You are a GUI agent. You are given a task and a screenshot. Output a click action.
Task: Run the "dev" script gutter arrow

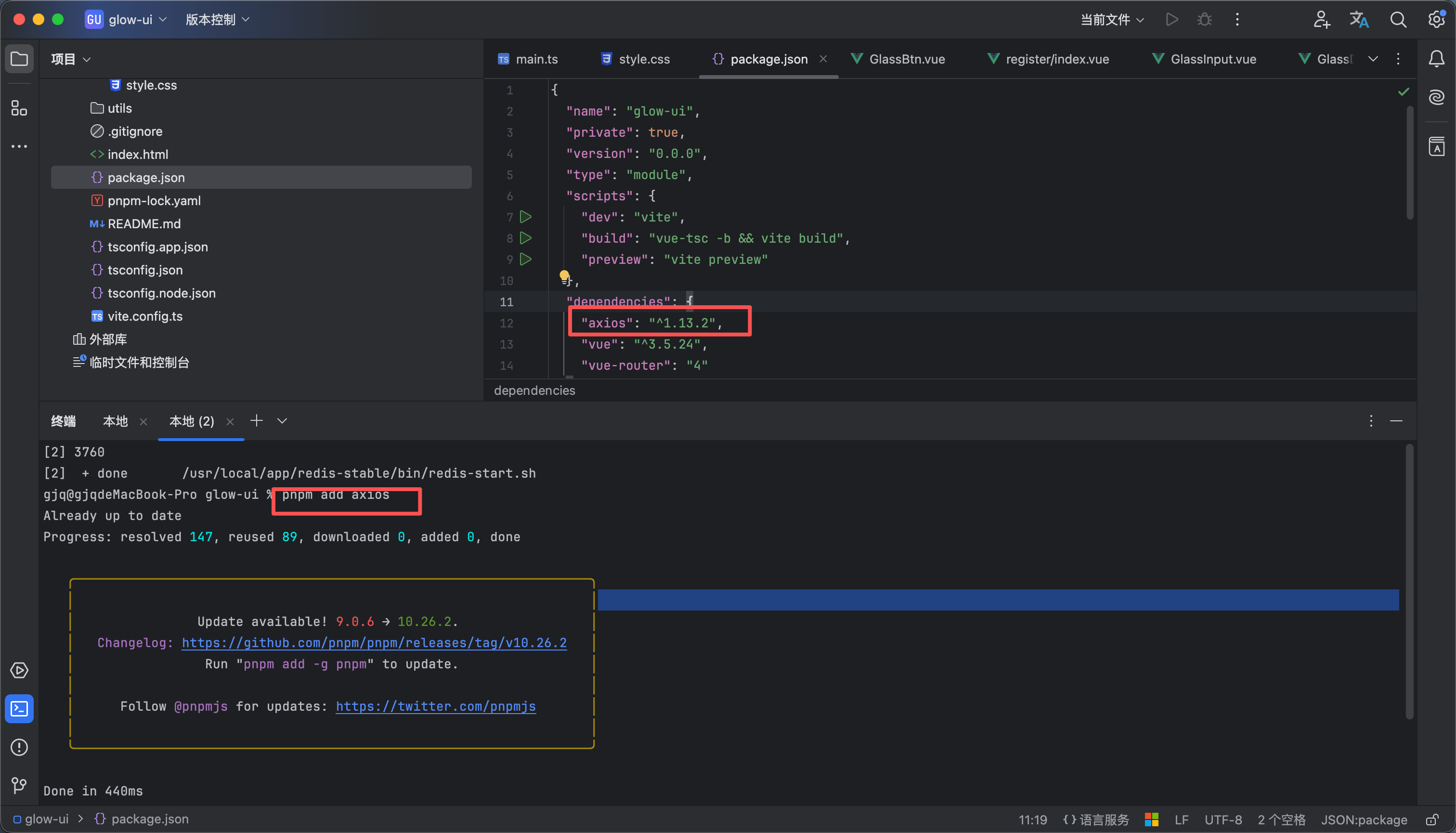[x=525, y=217]
